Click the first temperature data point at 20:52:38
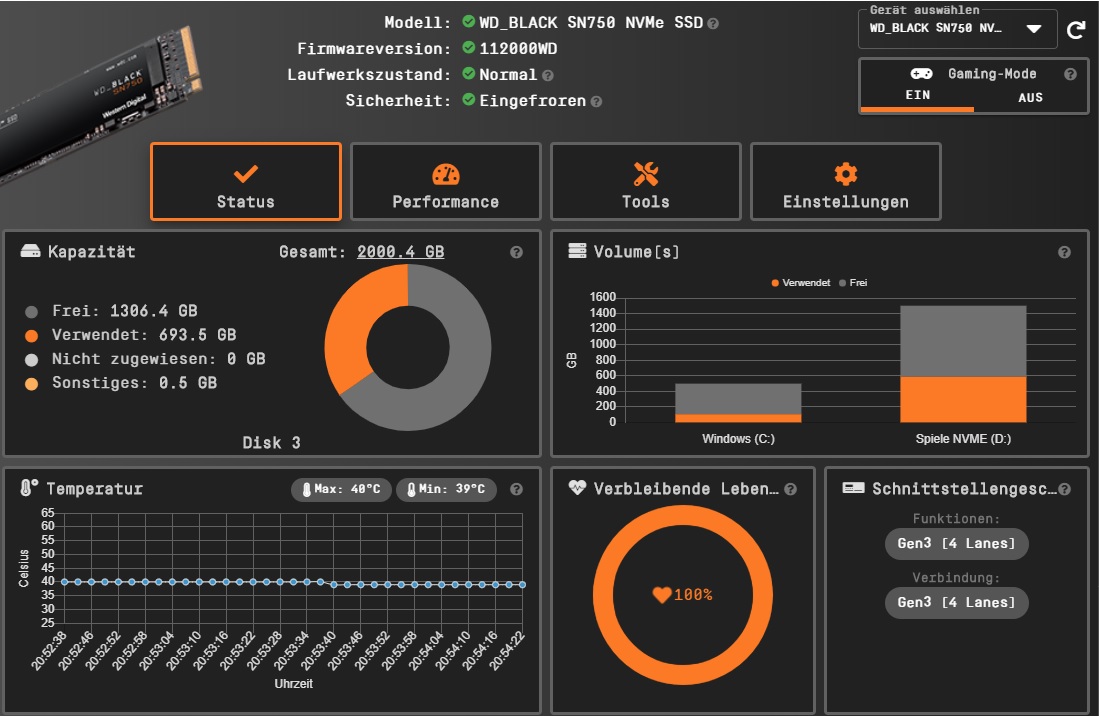This screenshot has width=1099, height=716. click(64, 581)
